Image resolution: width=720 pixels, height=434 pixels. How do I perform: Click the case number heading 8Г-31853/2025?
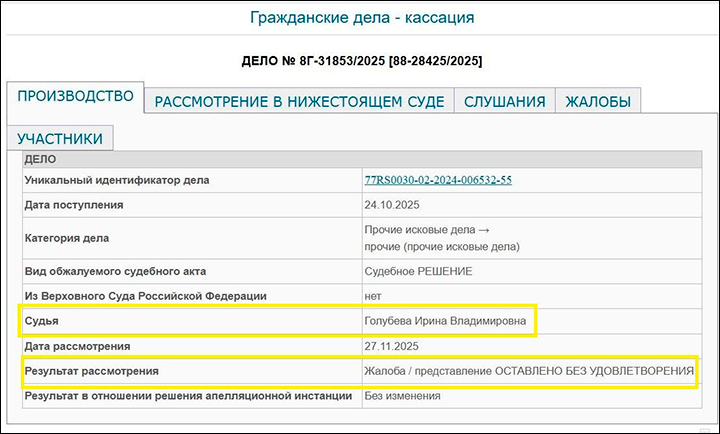362,61
